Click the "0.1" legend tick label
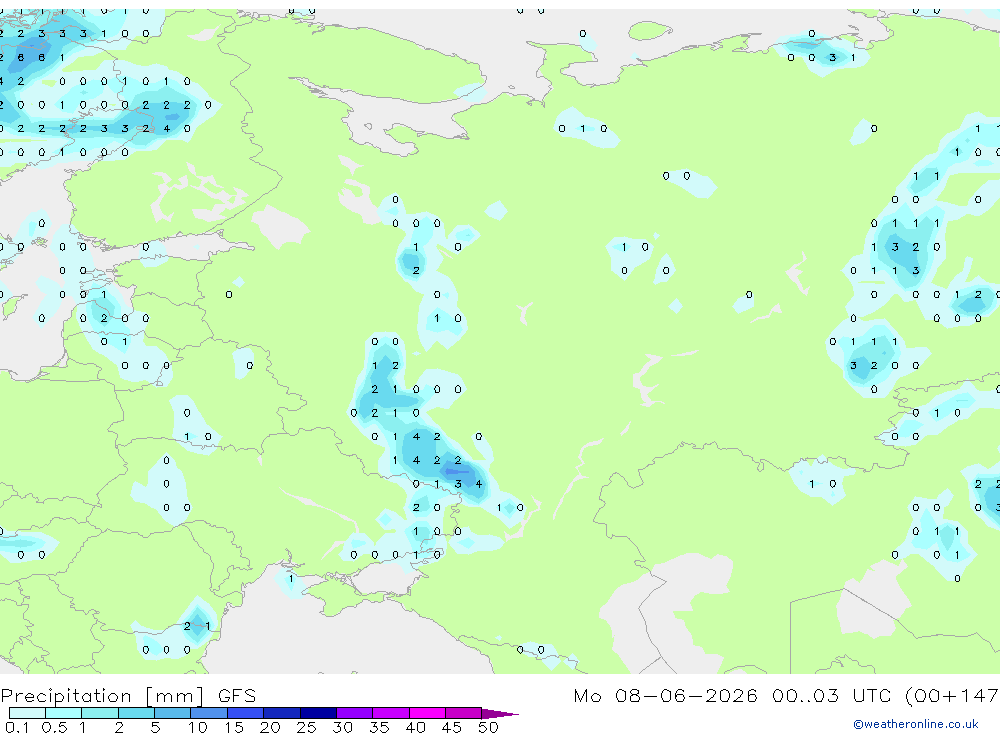The image size is (1000, 733). [x=17, y=727]
